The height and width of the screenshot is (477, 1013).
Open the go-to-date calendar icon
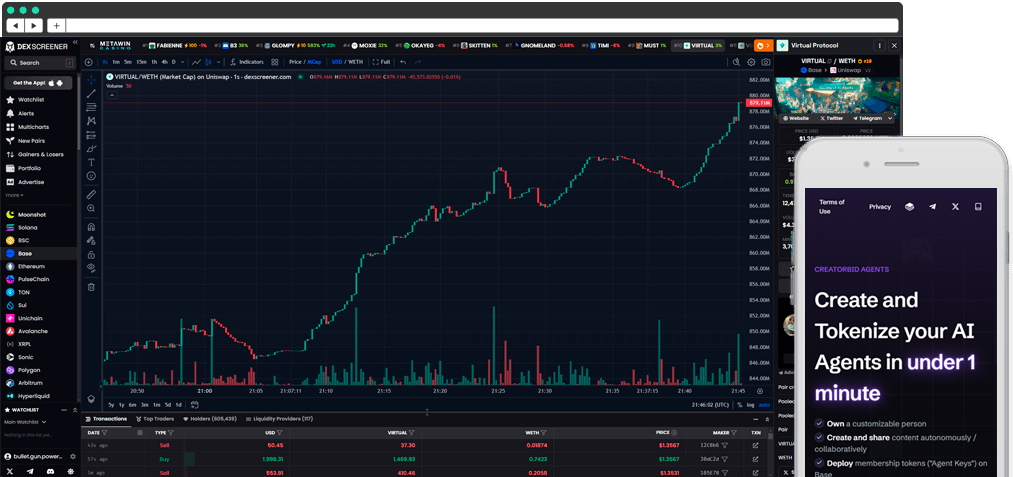[x=194, y=405]
